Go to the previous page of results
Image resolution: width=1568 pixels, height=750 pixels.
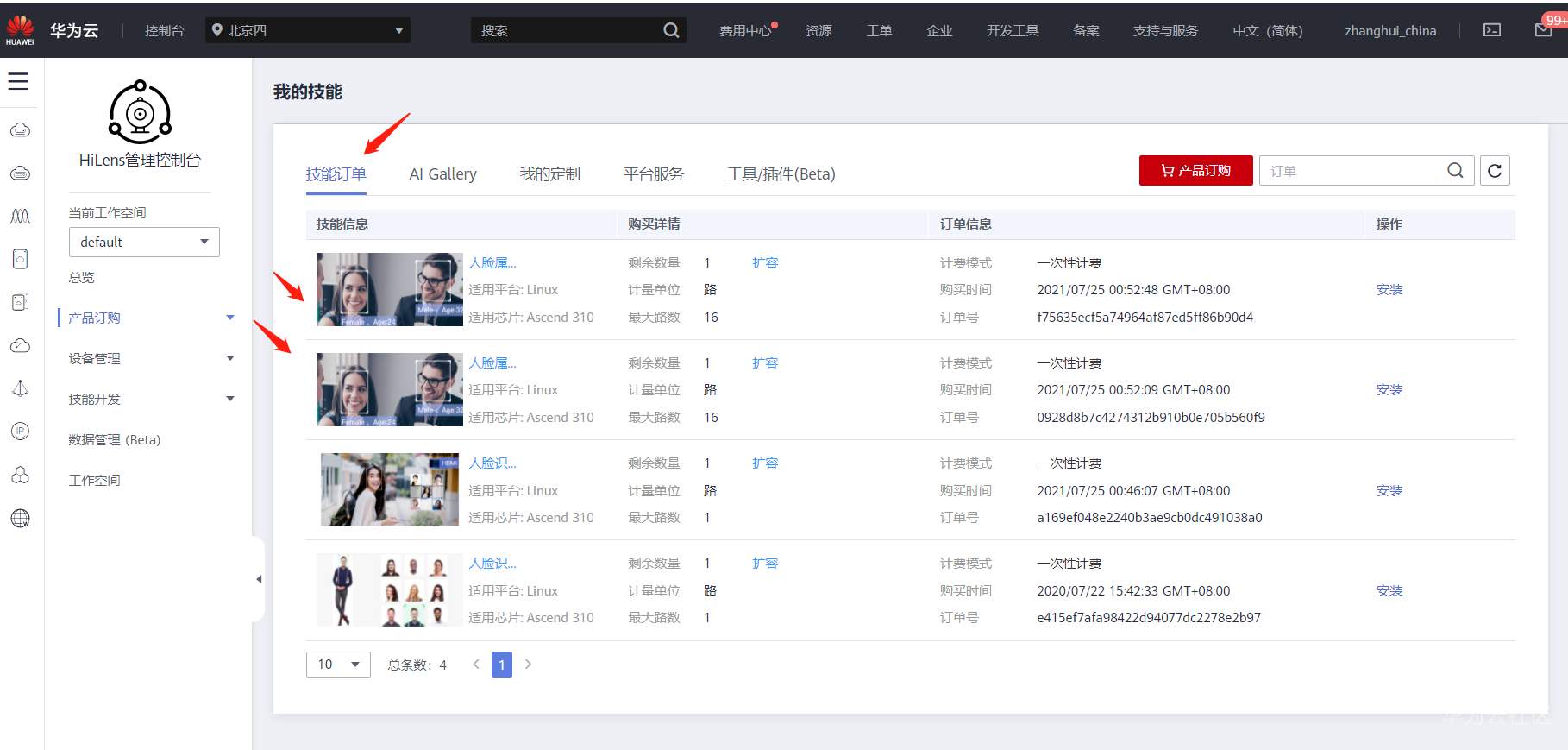point(475,665)
